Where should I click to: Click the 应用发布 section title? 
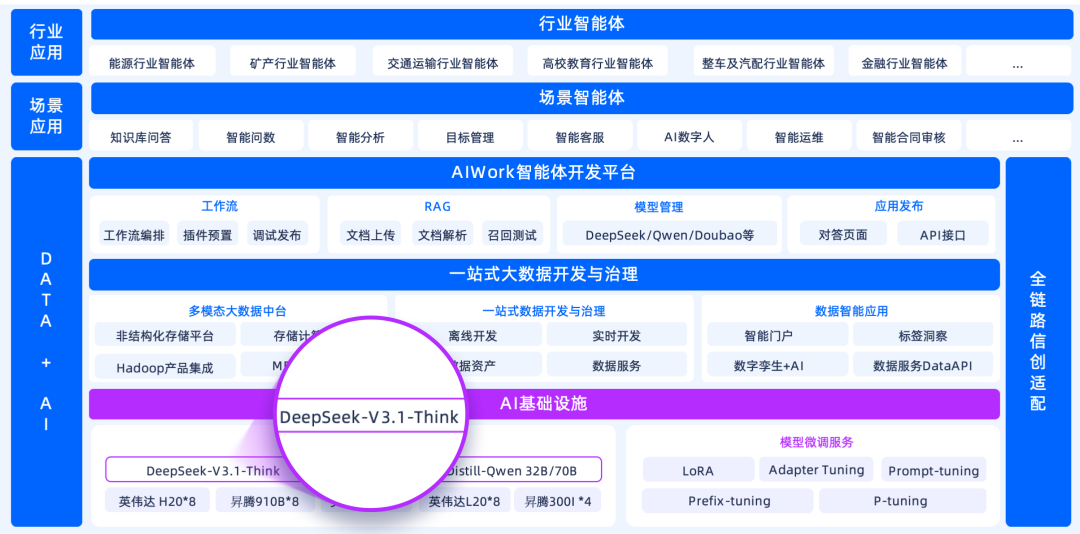pyautogui.click(x=898, y=207)
